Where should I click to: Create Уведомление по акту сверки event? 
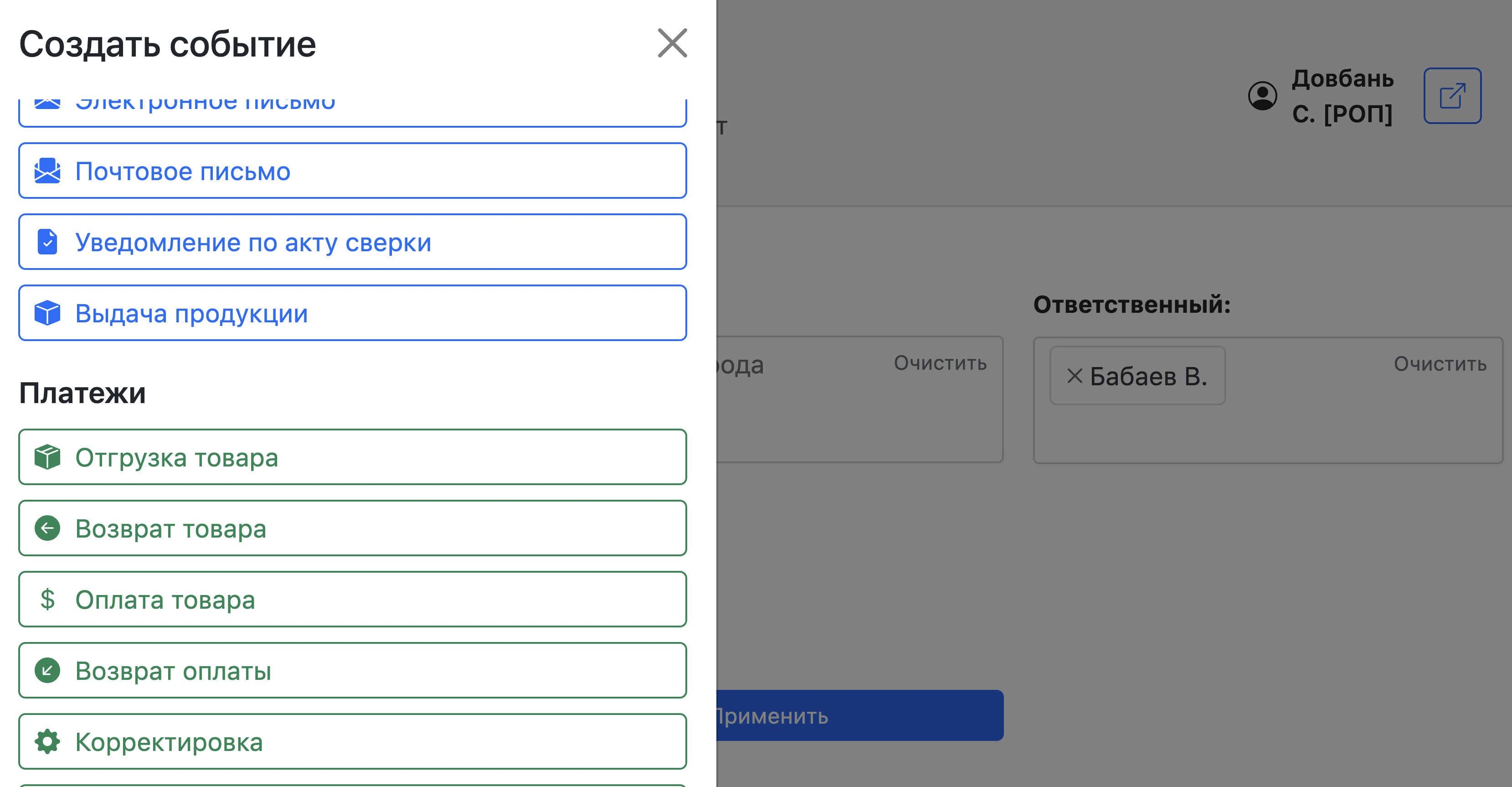(x=352, y=242)
